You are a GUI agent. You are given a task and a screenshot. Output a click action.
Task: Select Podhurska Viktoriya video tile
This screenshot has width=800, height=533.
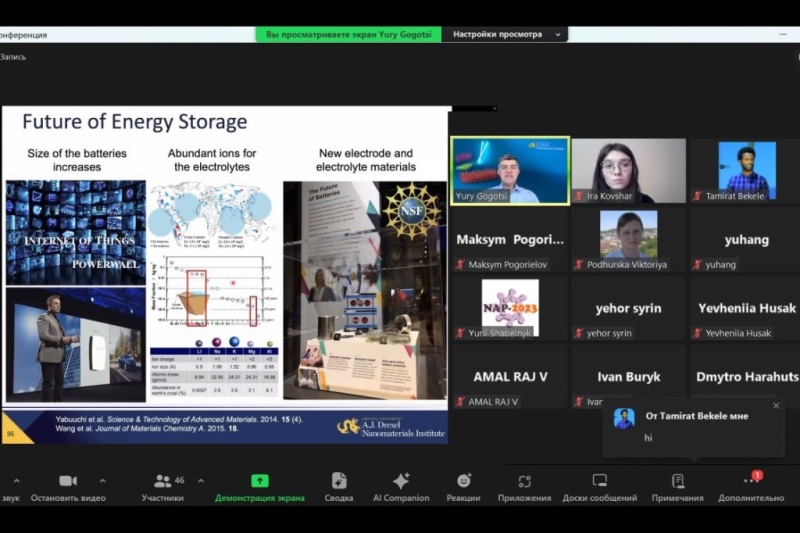[x=629, y=240]
